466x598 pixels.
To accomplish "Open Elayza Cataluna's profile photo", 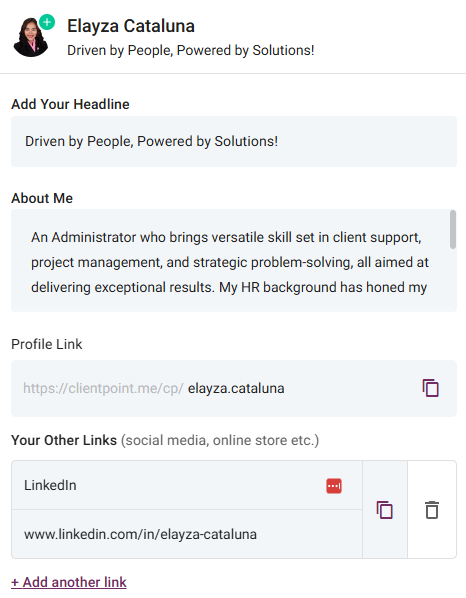I will coord(31,37).
